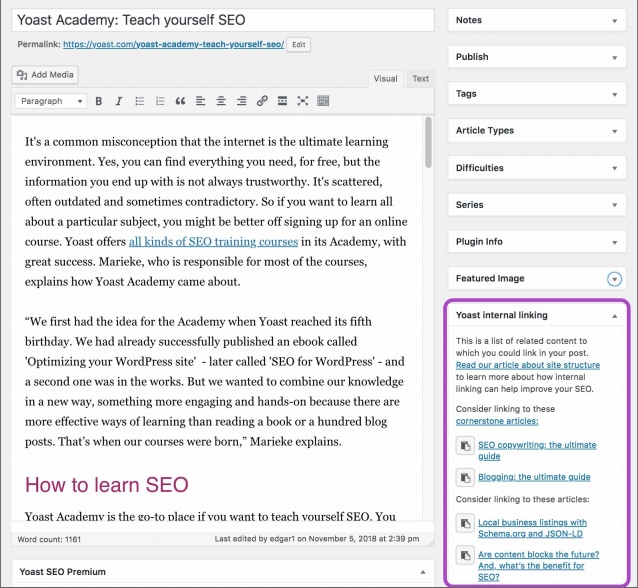638x588 pixels.
Task: Copy link for Blogging ultimate guide
Action: [x=465, y=477]
